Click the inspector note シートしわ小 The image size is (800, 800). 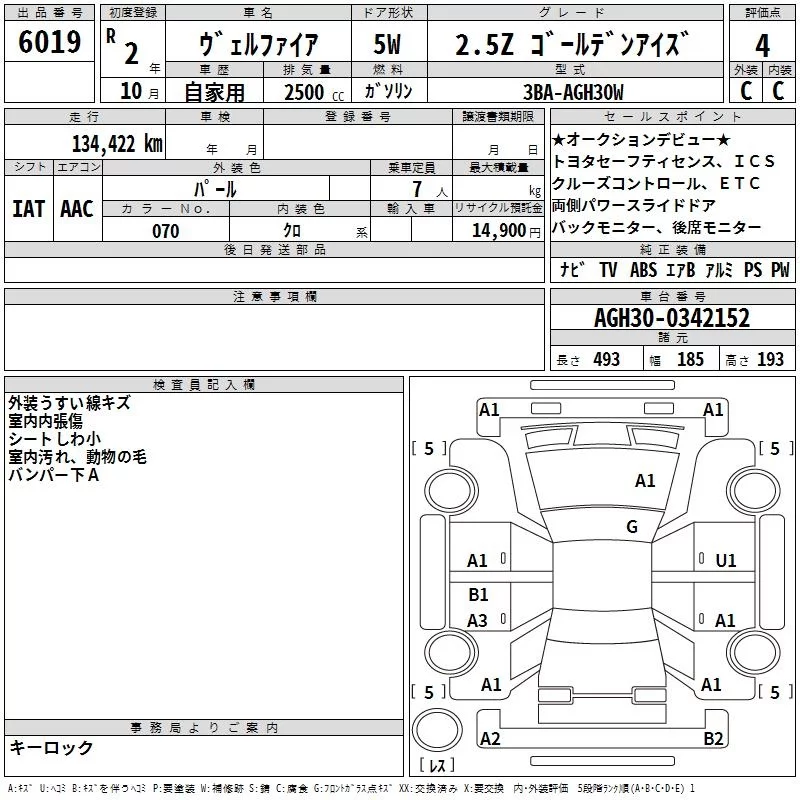pos(55,439)
